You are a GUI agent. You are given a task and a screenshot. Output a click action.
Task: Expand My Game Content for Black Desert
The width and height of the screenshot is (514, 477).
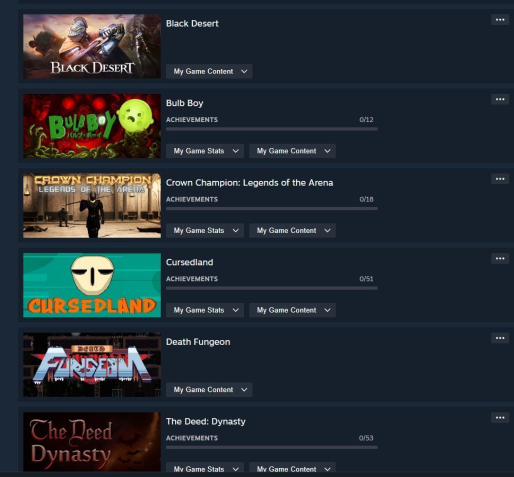click(x=209, y=71)
